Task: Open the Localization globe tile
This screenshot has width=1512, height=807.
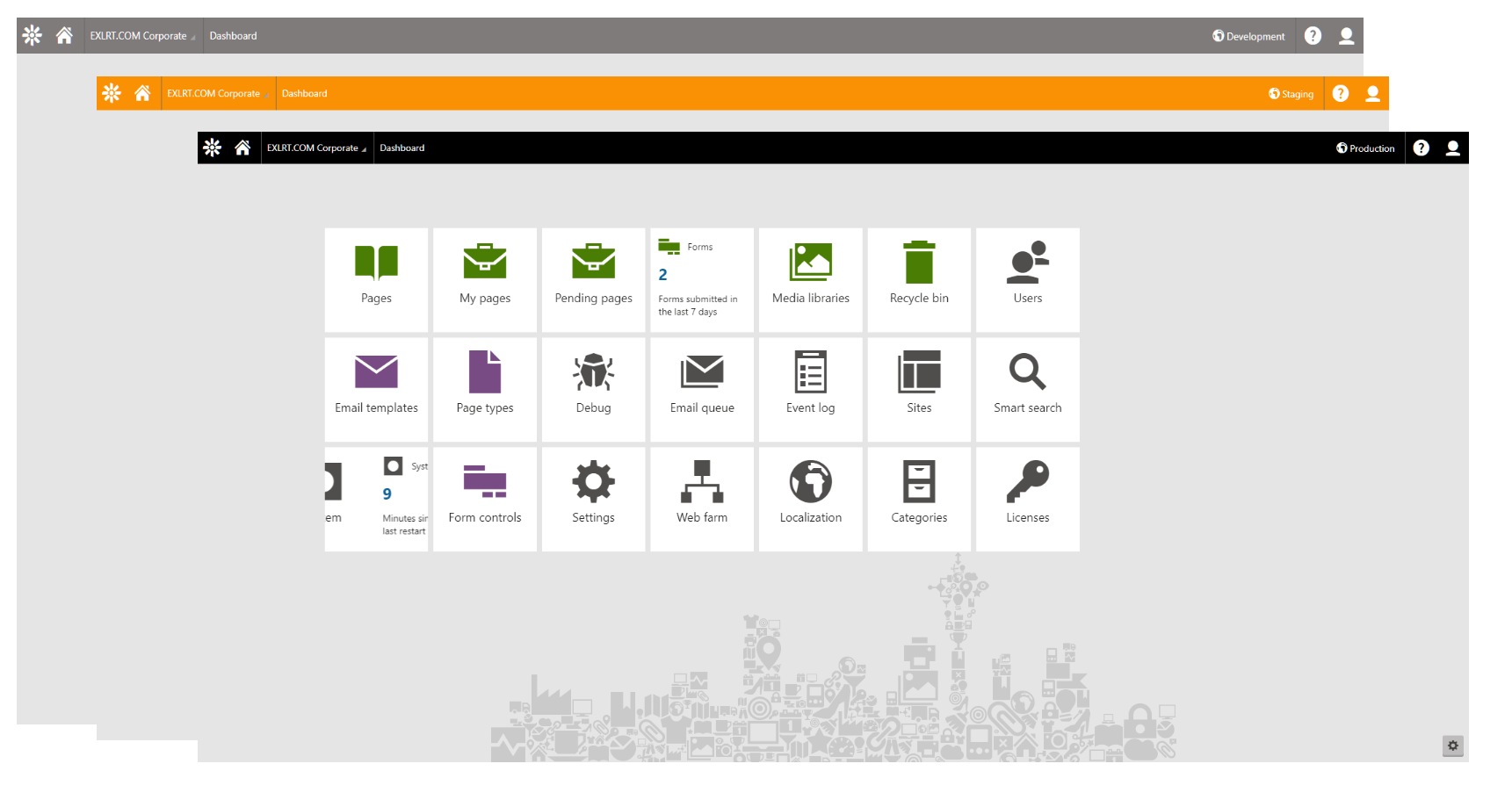Action: point(810,500)
